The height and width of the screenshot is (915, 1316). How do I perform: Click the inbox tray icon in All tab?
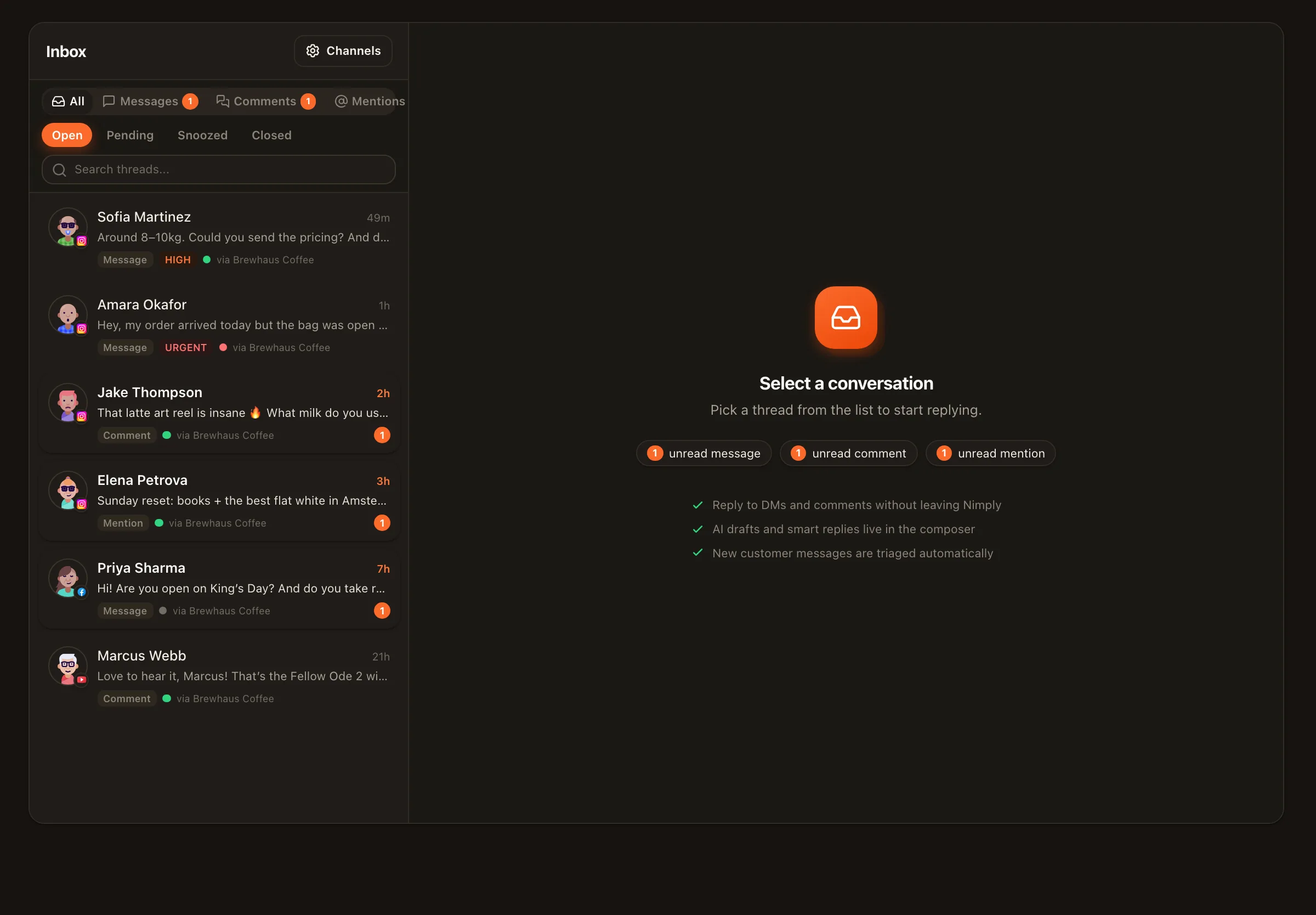[59, 101]
